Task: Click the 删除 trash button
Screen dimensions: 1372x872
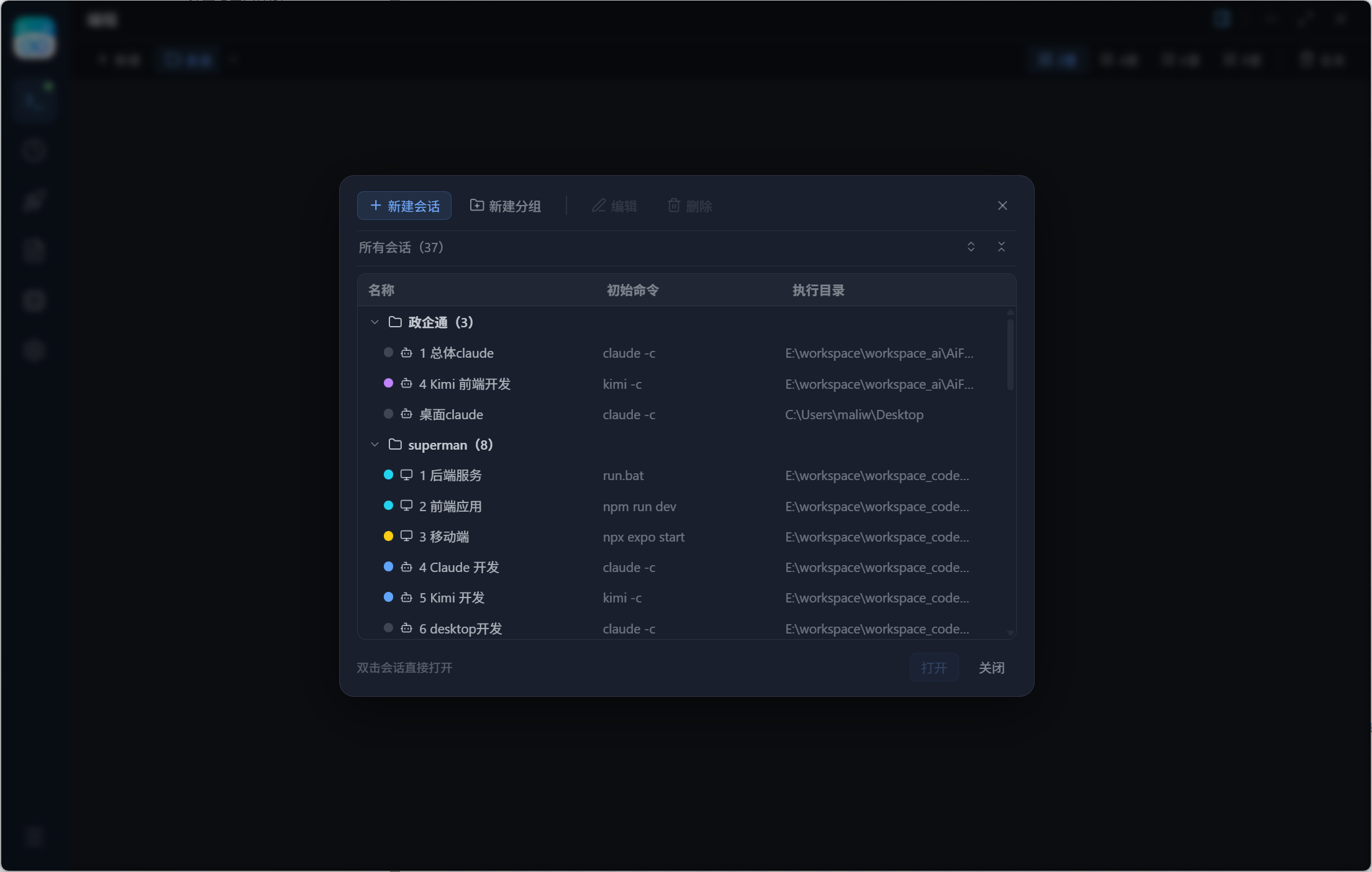Action: click(689, 206)
